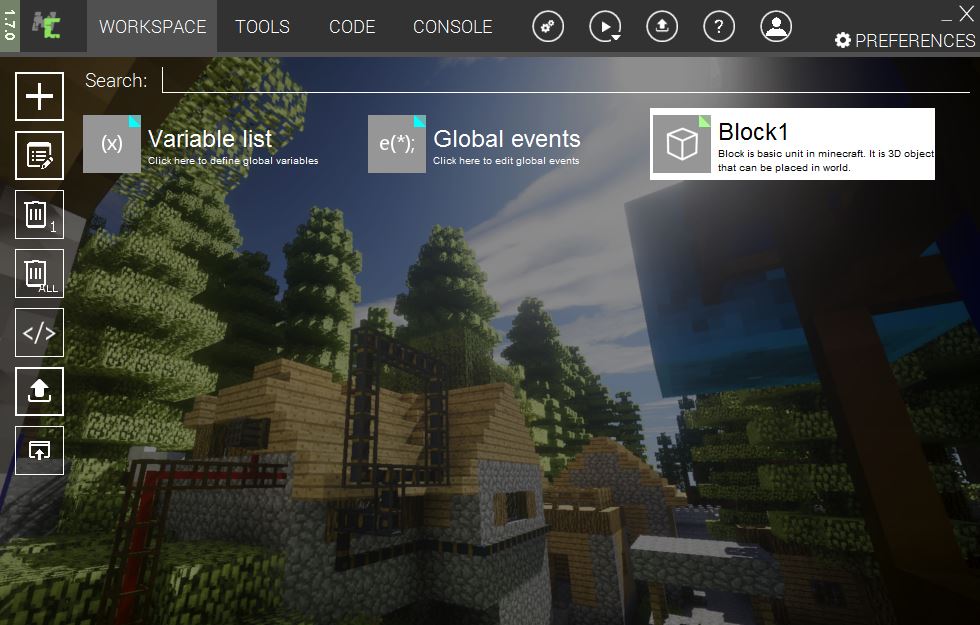Open PREFERENCES settings
Viewport: 980px width, 625px height.
(x=905, y=41)
